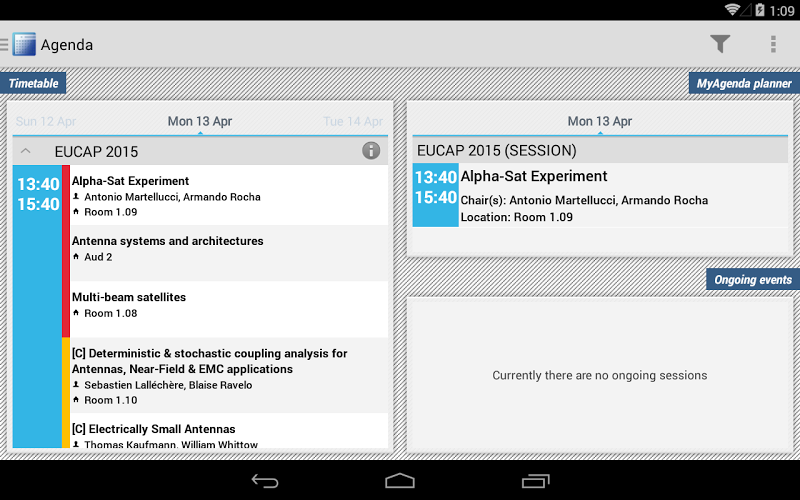Tap the Android recent apps button

tap(535, 481)
